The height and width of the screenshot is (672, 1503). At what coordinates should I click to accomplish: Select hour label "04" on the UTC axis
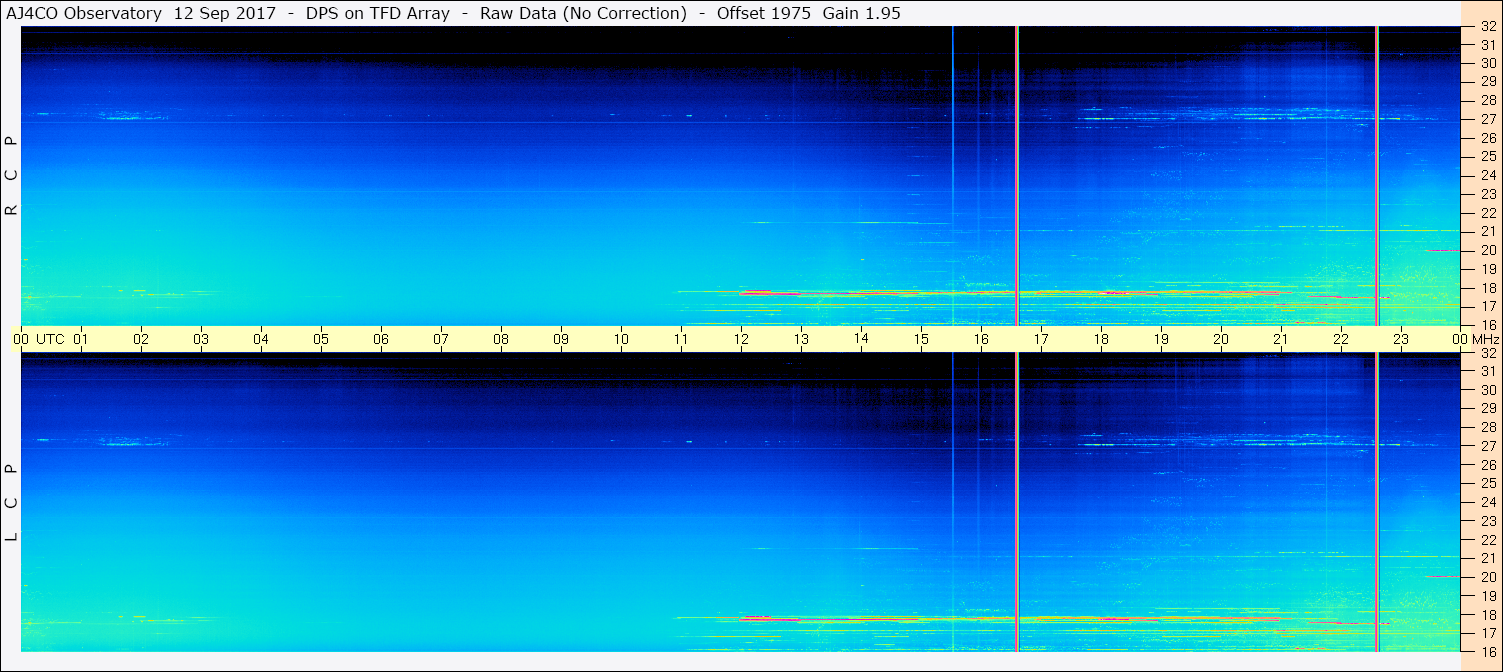(x=261, y=339)
